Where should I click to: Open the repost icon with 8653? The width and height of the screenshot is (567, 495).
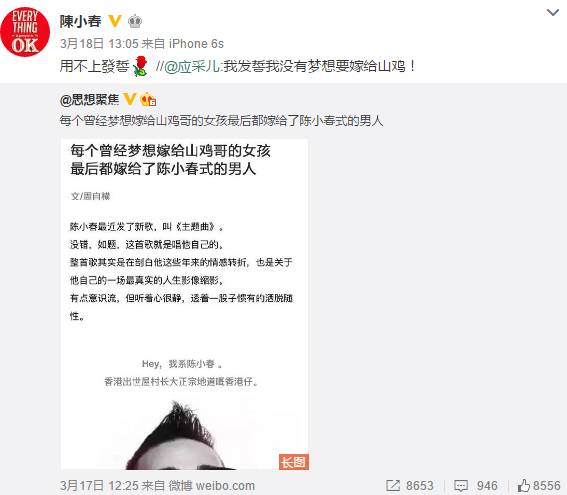tap(409, 485)
